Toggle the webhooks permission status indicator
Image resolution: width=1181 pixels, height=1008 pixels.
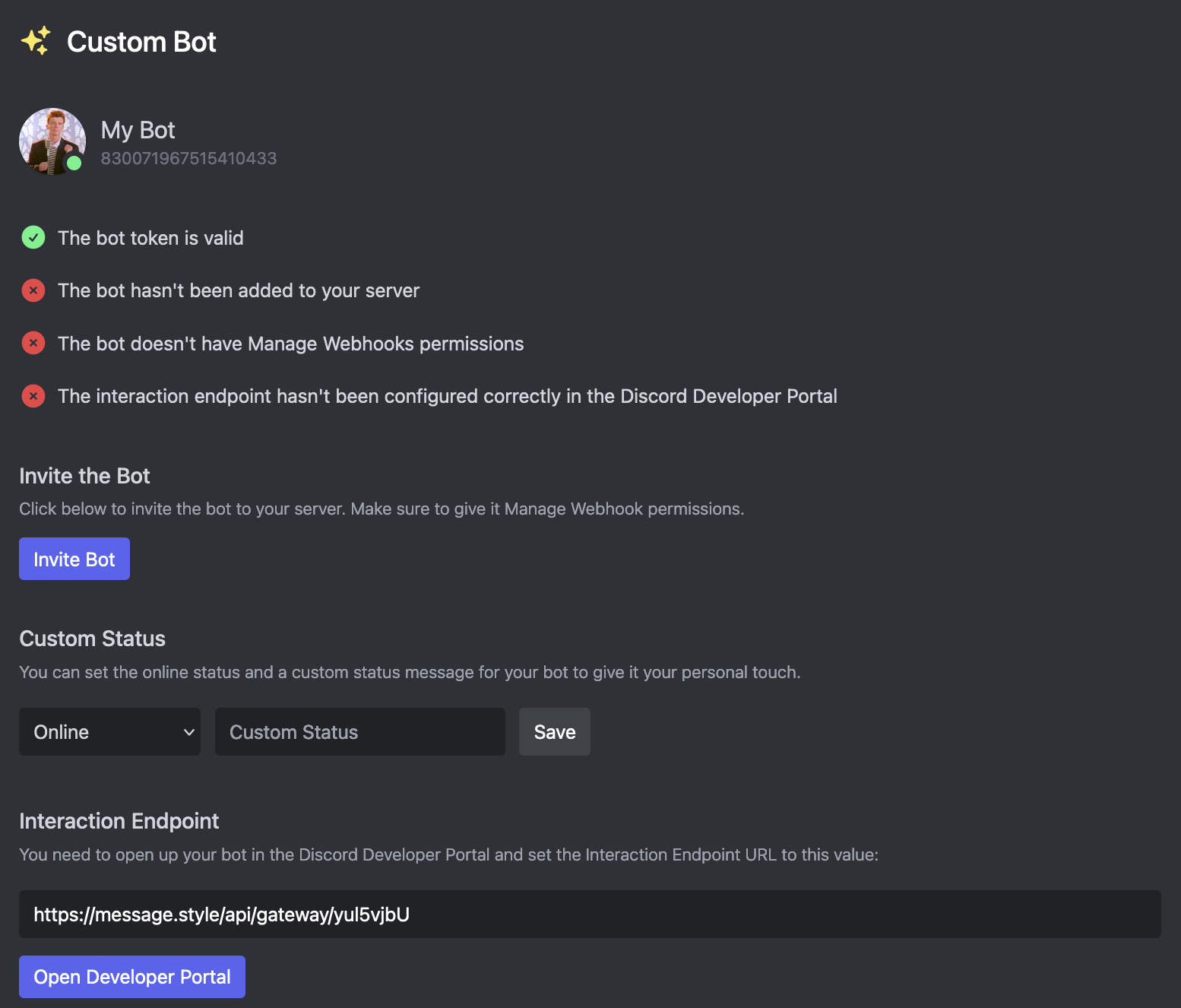pyautogui.click(x=33, y=343)
